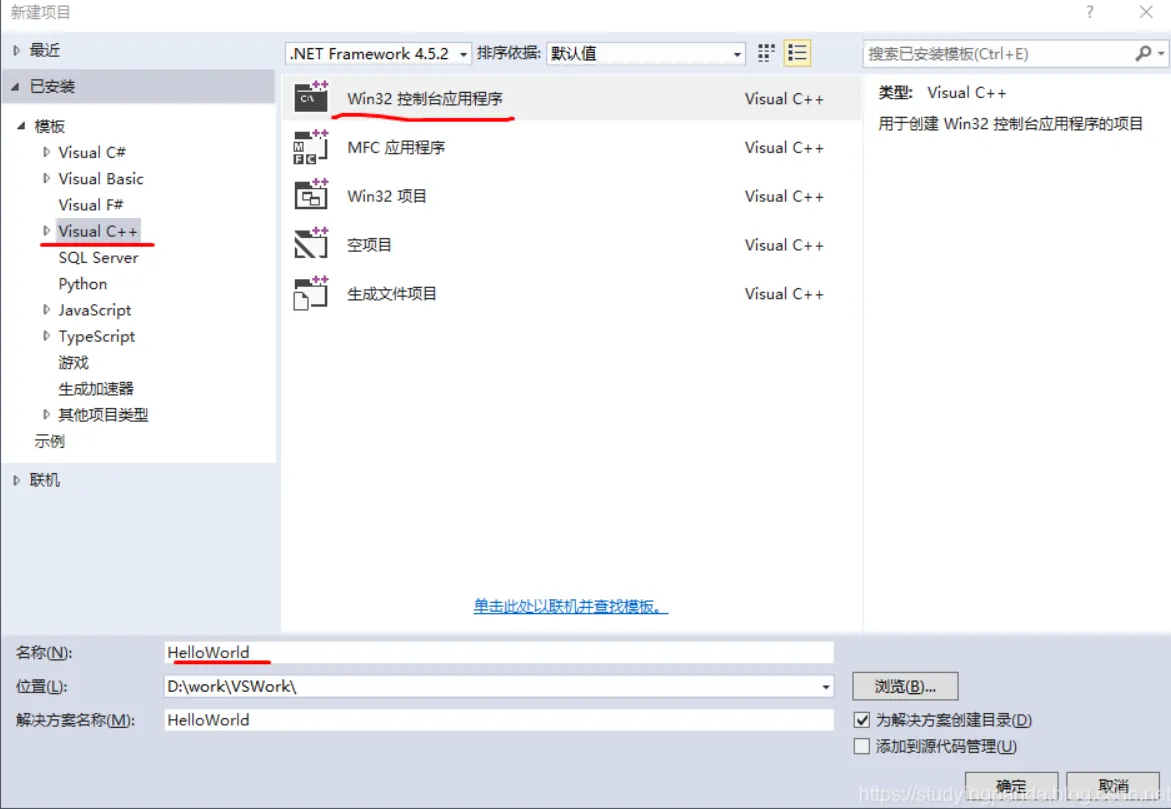
Task: Click the 解决方案名称 input field
Action: [498, 720]
